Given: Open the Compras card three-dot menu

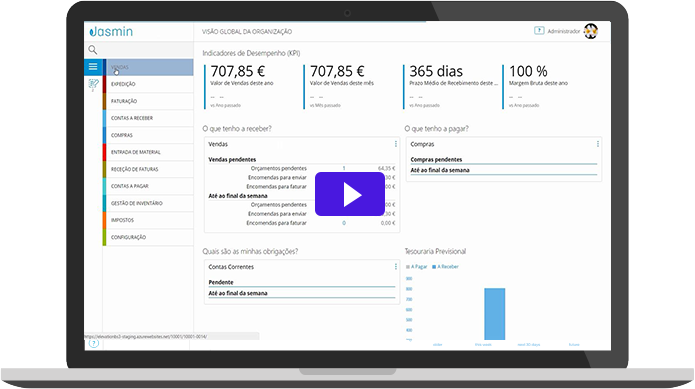Looking at the screenshot, I should (x=597, y=144).
